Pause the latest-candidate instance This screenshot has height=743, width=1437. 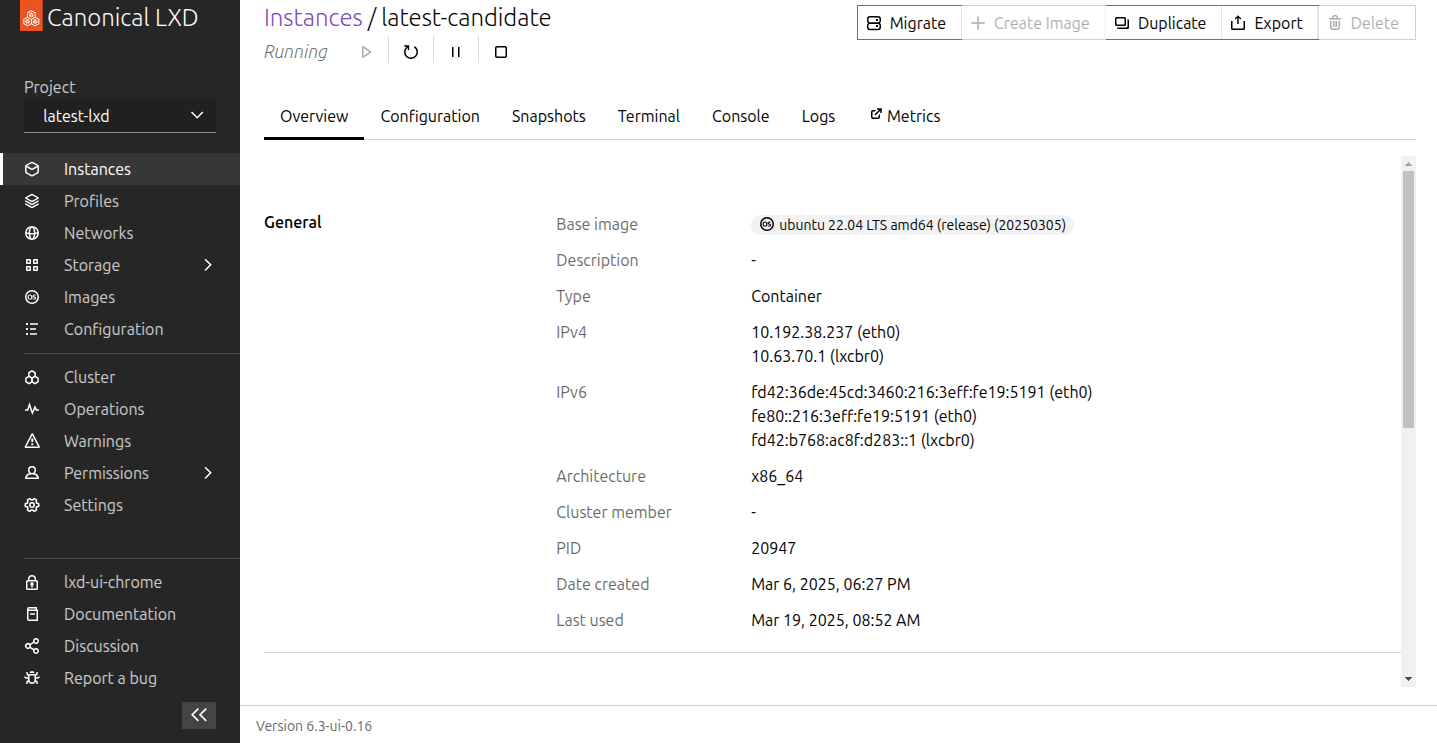[455, 51]
